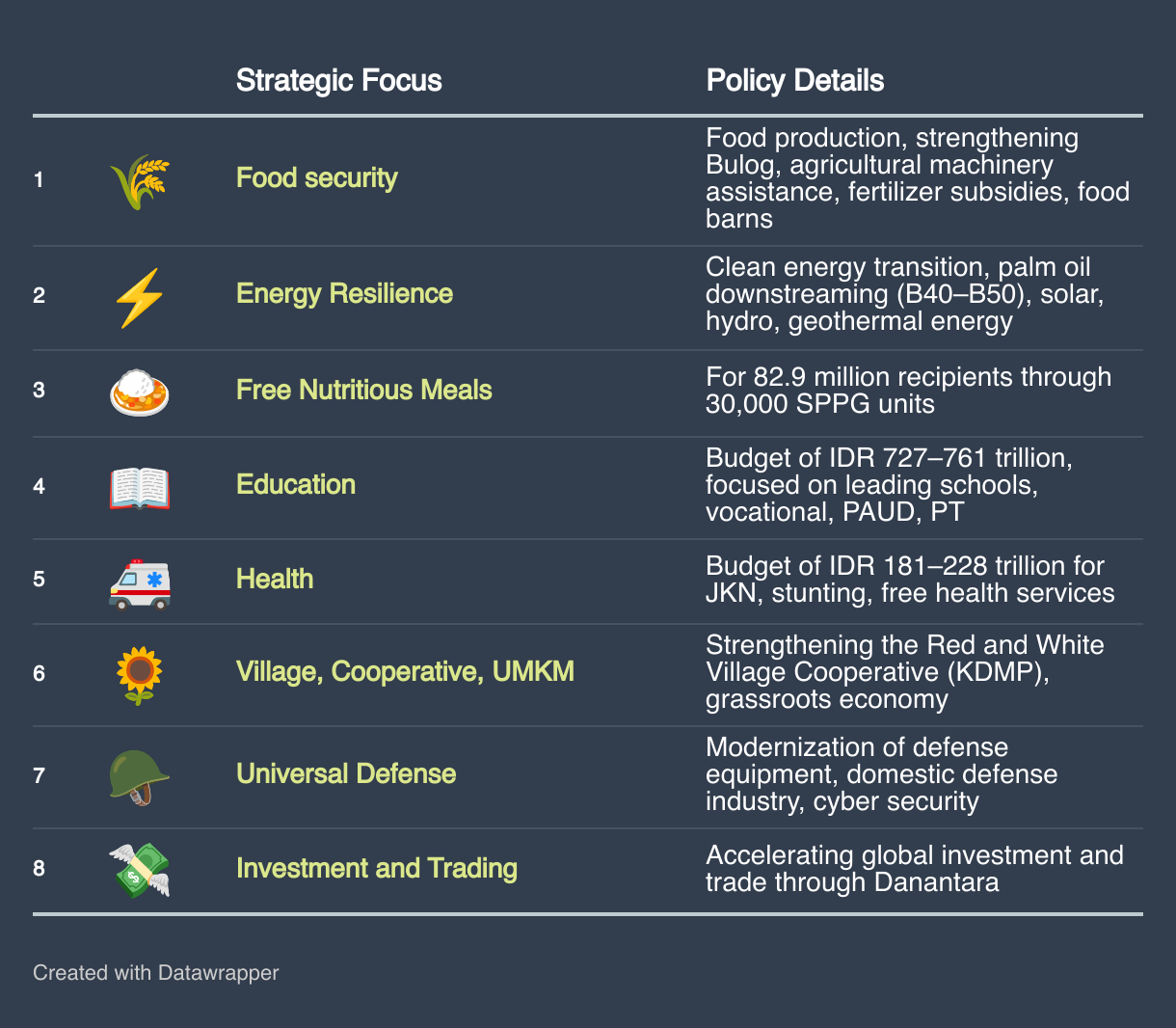1176x1028 pixels.
Task: Click the open book Education icon
Action: pyautogui.click(x=140, y=487)
